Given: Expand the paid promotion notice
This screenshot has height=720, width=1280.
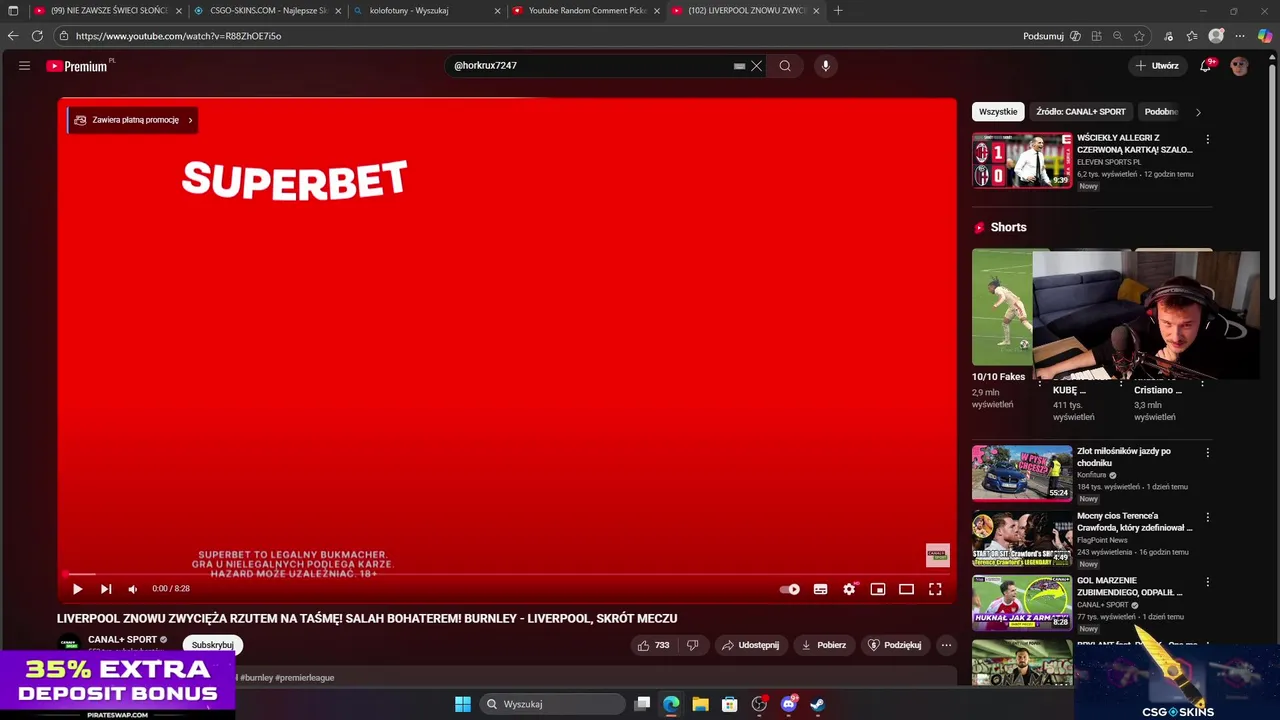Looking at the screenshot, I should pyautogui.click(x=132, y=120).
